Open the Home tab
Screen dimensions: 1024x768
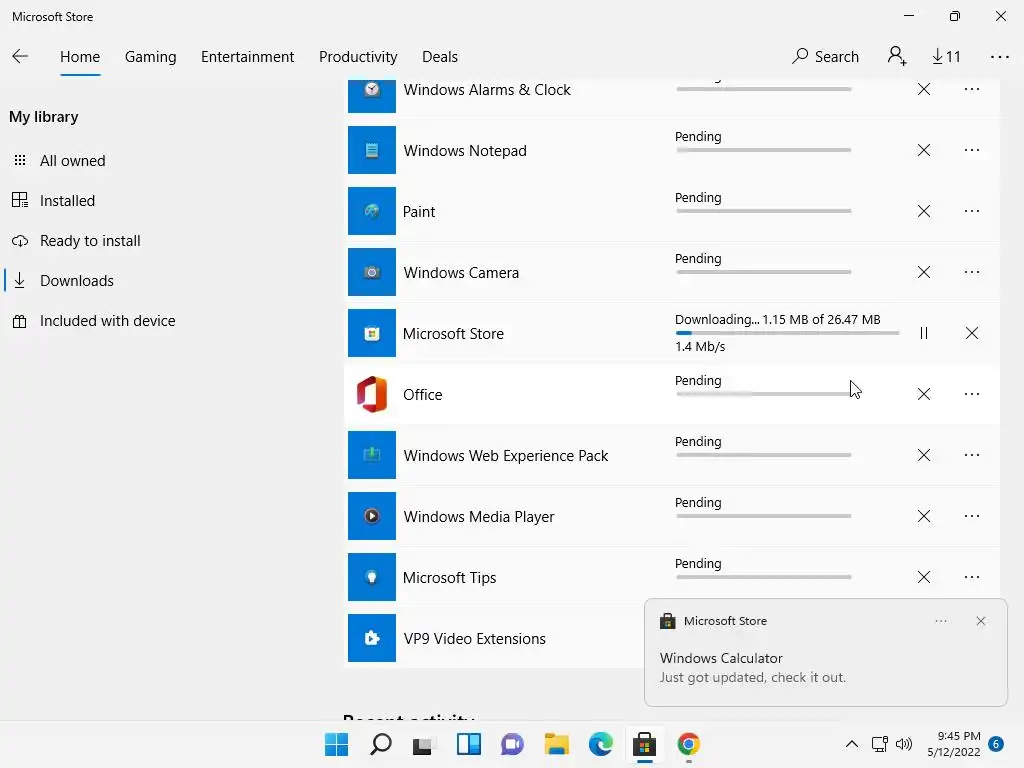(x=80, y=57)
